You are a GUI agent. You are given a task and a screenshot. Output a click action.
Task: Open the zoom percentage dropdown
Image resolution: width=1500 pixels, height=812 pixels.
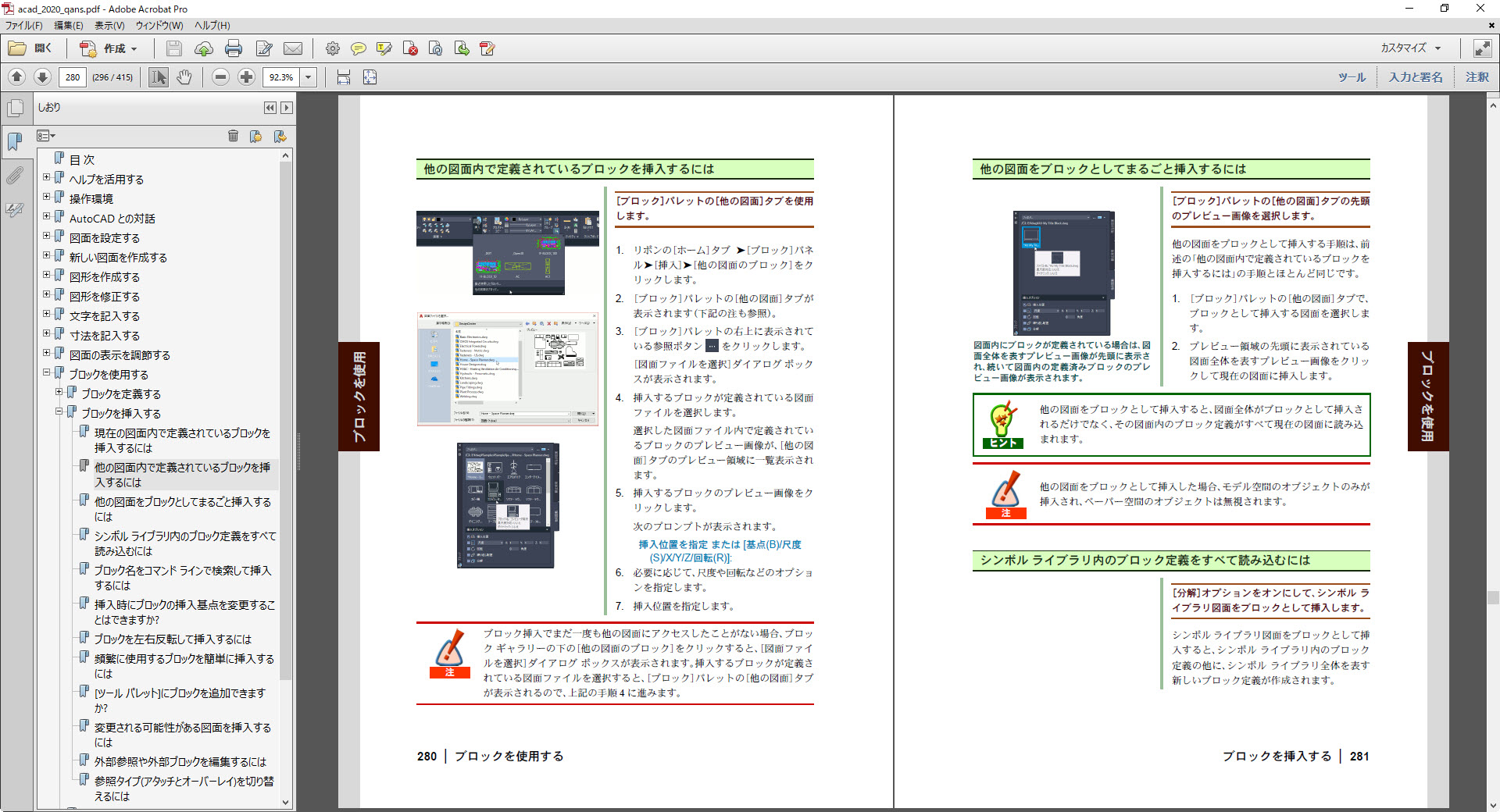point(308,77)
